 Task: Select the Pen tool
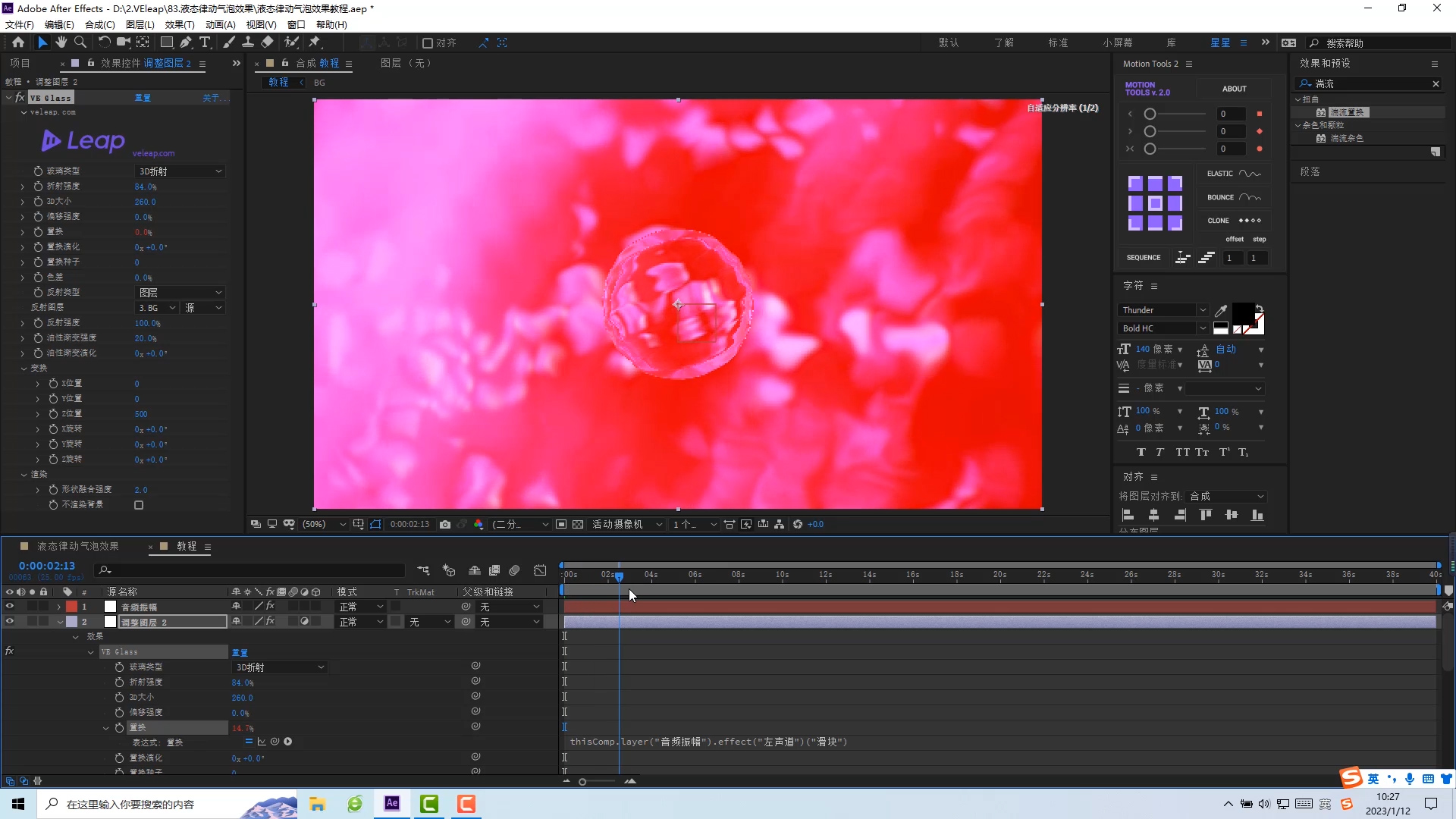click(x=186, y=42)
